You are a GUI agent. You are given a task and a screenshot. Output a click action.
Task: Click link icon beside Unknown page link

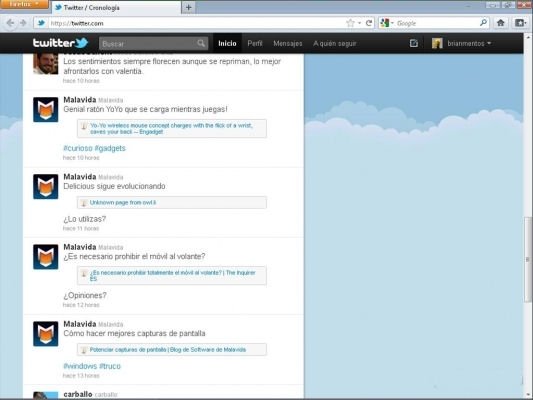(84, 203)
